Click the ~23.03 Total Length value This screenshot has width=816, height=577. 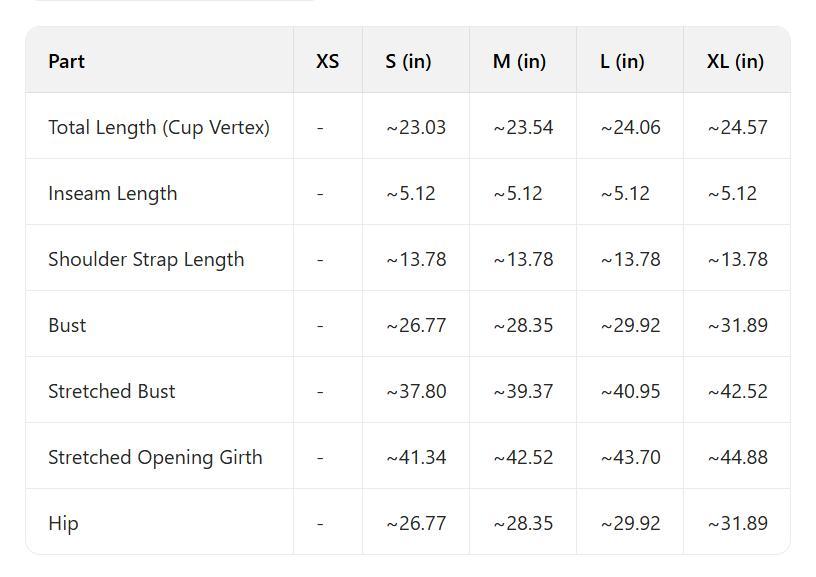point(416,127)
